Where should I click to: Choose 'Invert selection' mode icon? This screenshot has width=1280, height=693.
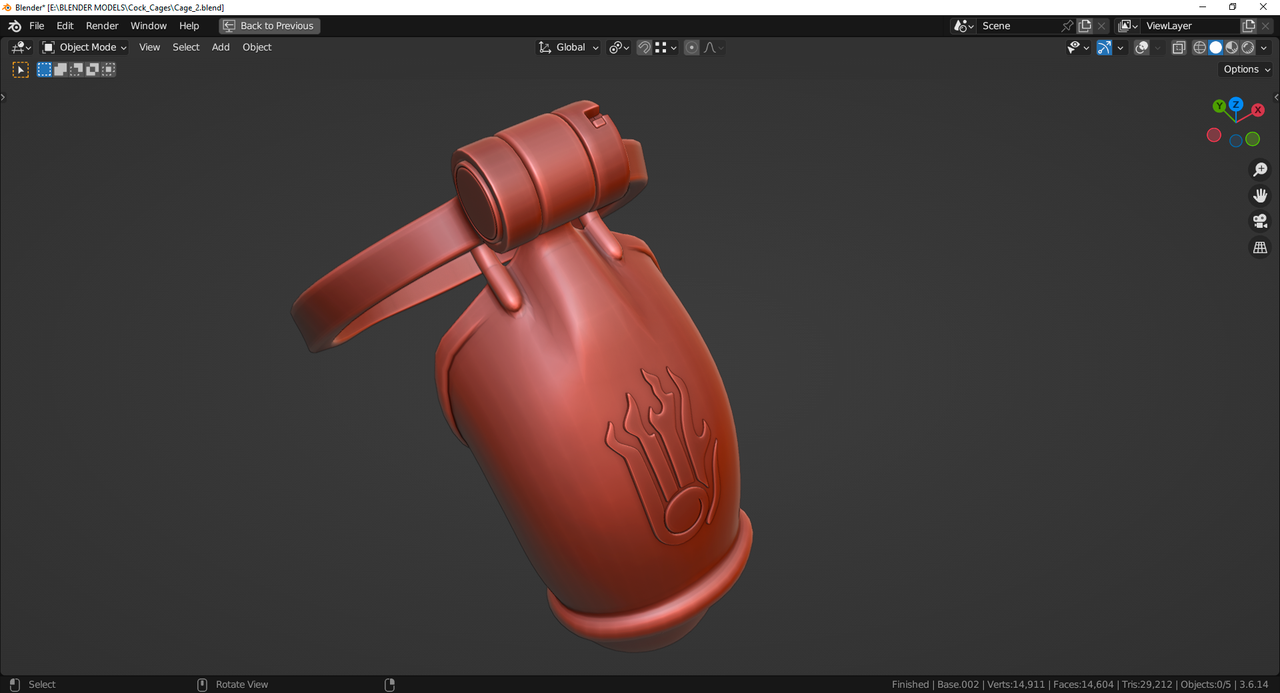92,69
